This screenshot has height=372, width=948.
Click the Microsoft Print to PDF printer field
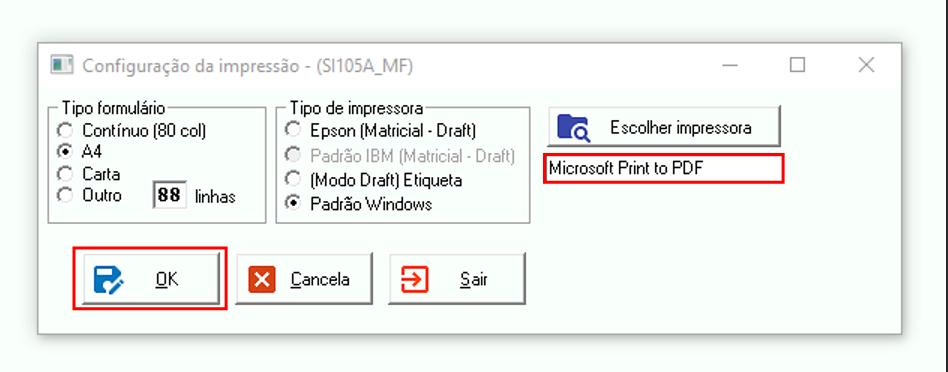tap(664, 168)
